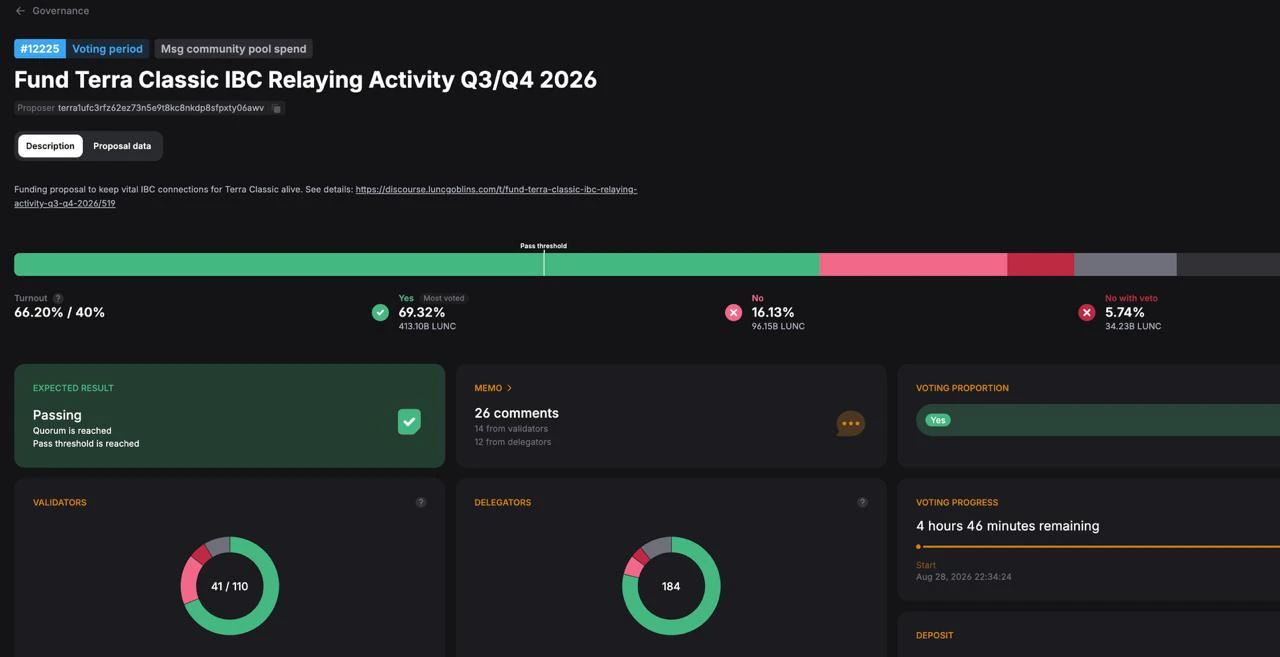Image resolution: width=1280 pixels, height=657 pixels.
Task: Click the 12 from delegators text
Action: pos(512,442)
